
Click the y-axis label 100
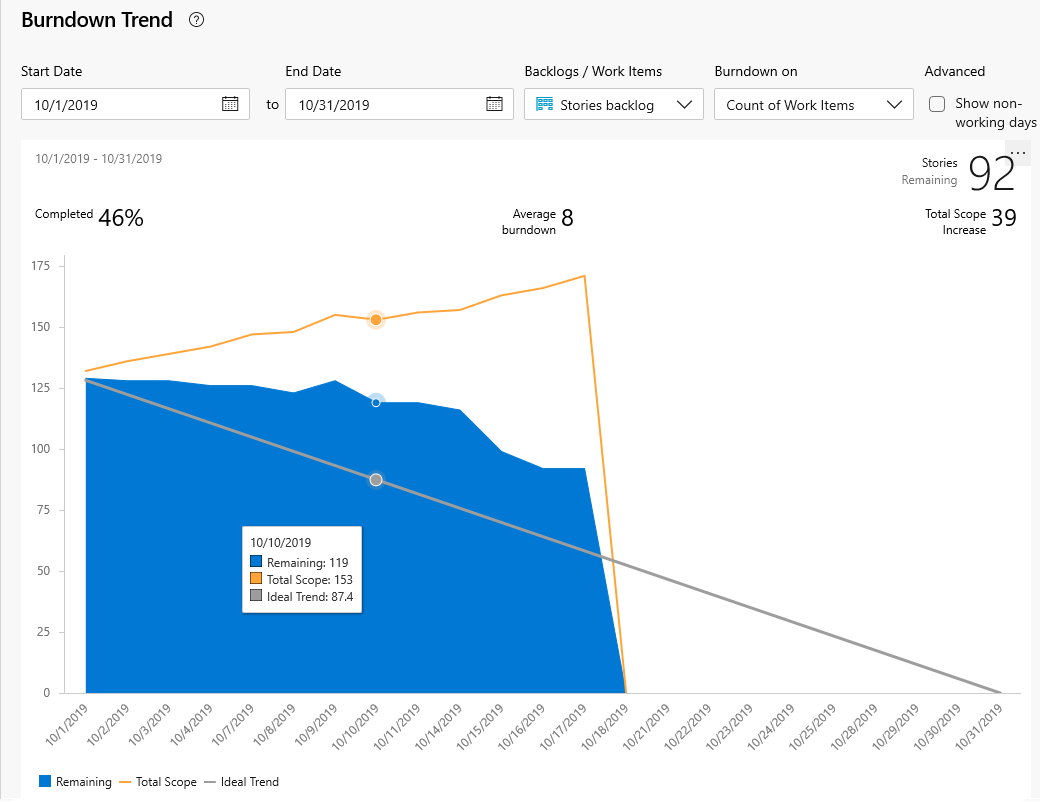tap(40, 449)
